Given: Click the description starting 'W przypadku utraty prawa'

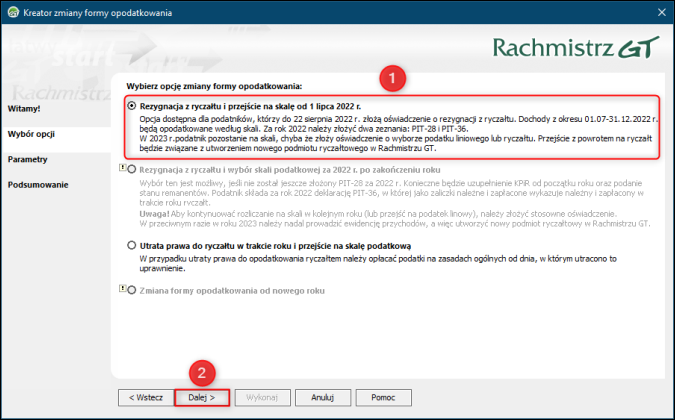Looking at the screenshot, I should click(x=378, y=263).
